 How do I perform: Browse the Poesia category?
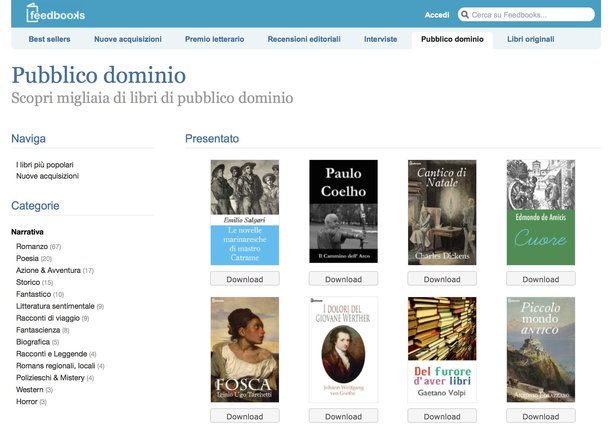coord(27,258)
